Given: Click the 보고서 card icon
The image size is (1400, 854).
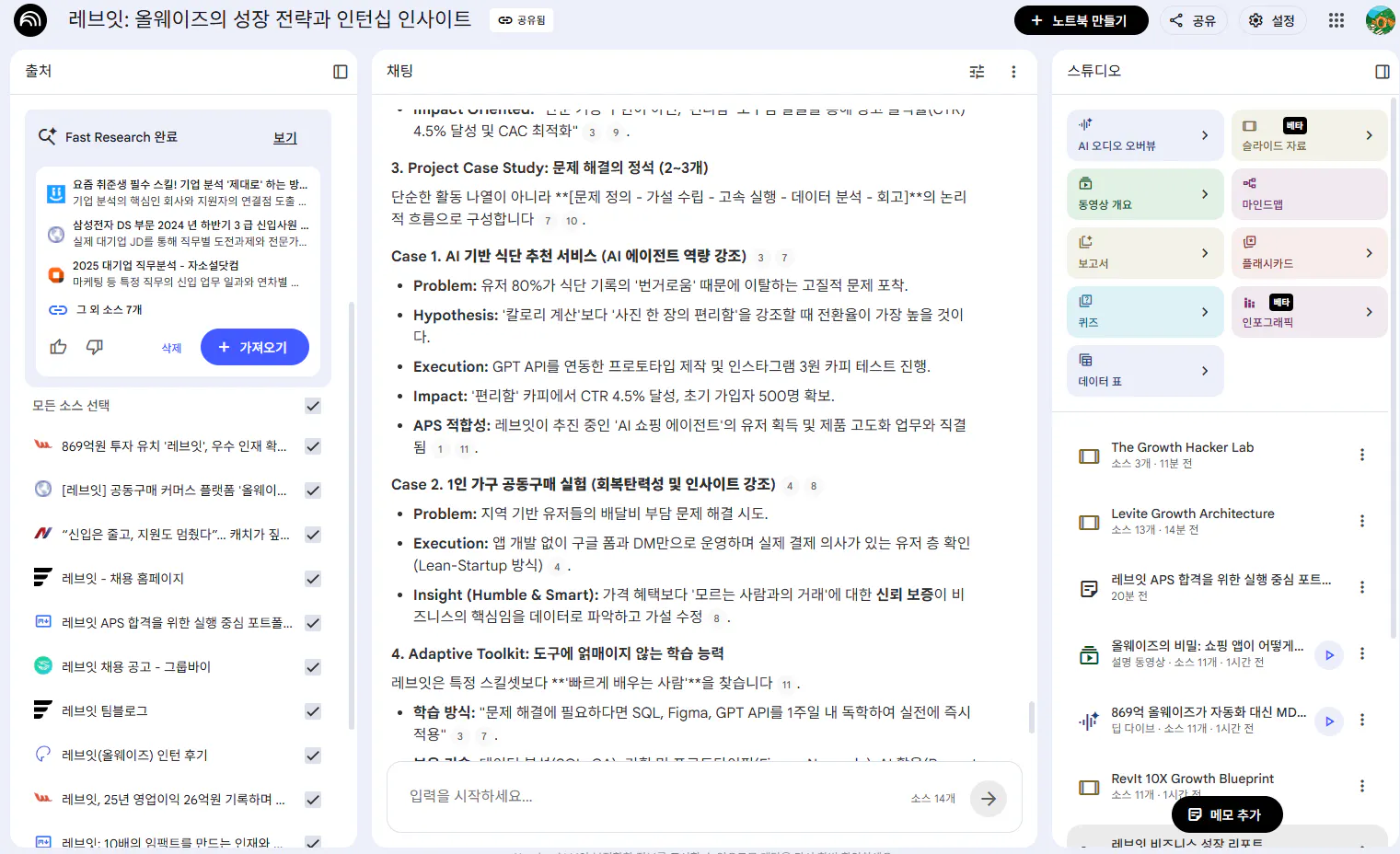Looking at the screenshot, I should (1085, 242).
